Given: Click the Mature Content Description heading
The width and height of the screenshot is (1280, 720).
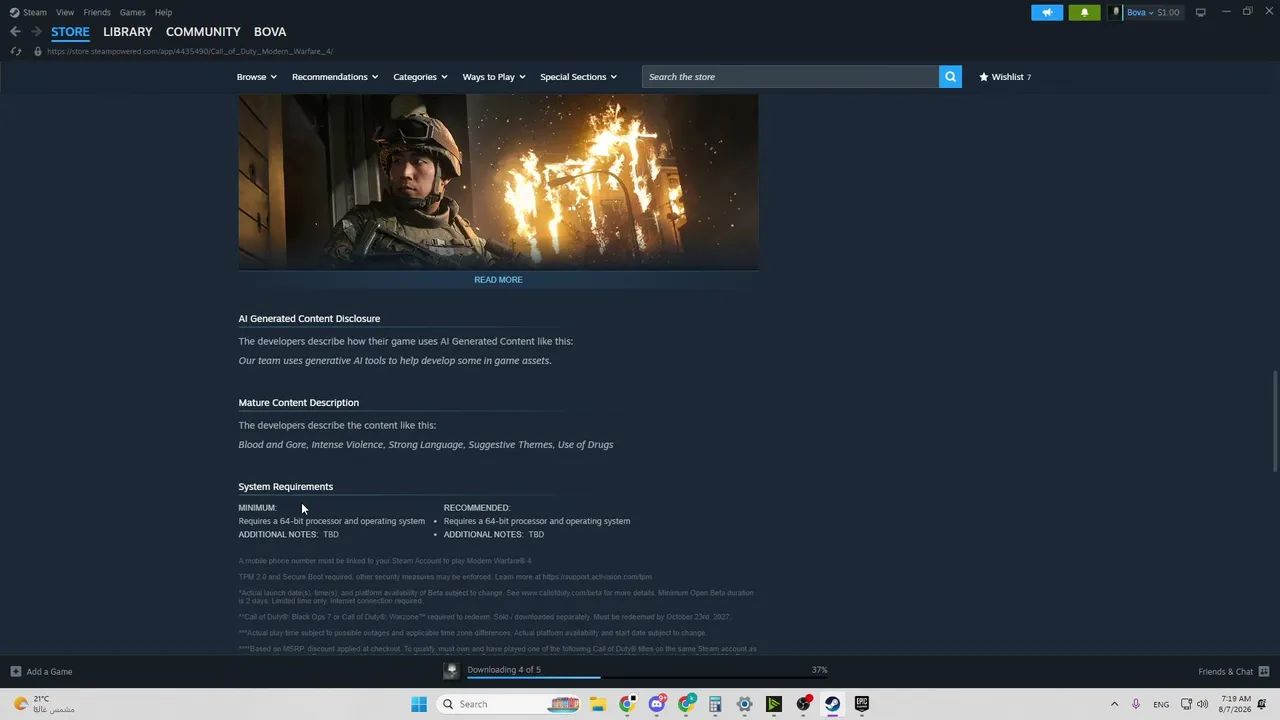Looking at the screenshot, I should (x=298, y=403).
